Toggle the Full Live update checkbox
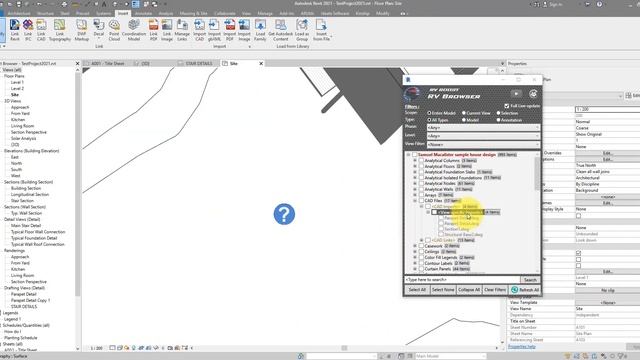This screenshot has height=360, width=640. click(x=507, y=106)
